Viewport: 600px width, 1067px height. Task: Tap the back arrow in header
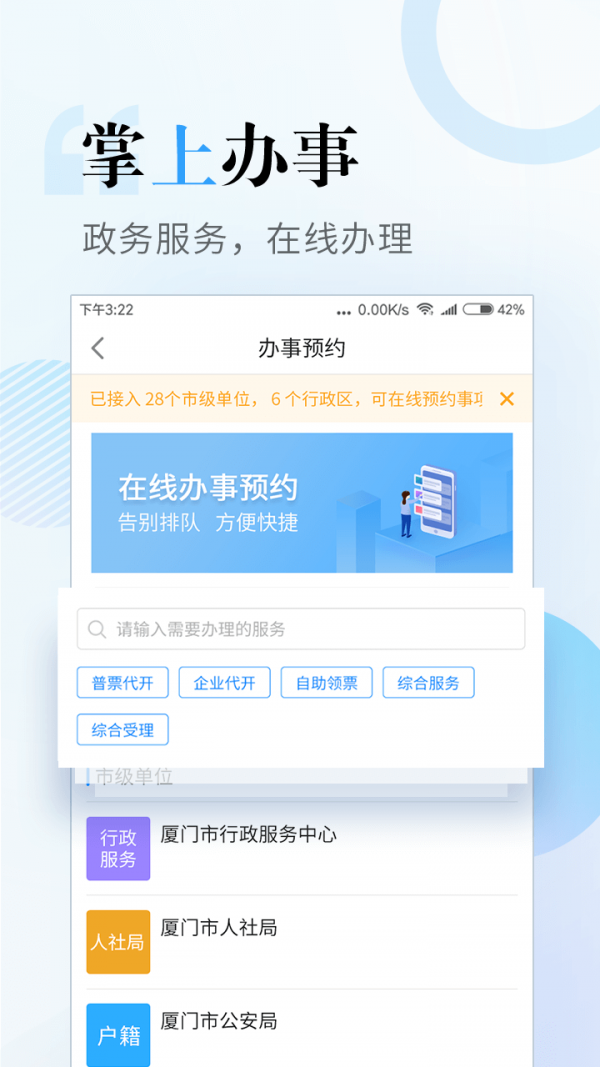coord(98,348)
